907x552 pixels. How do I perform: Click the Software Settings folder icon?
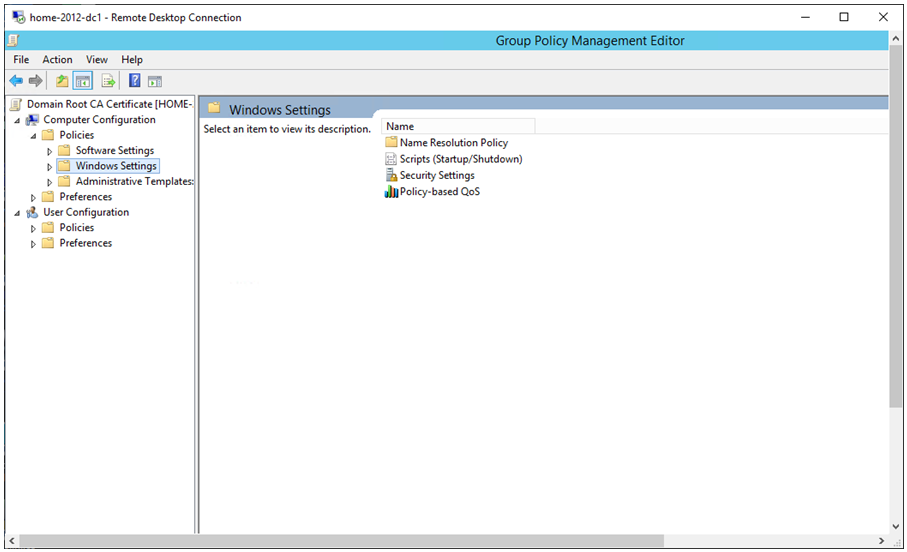click(64, 150)
